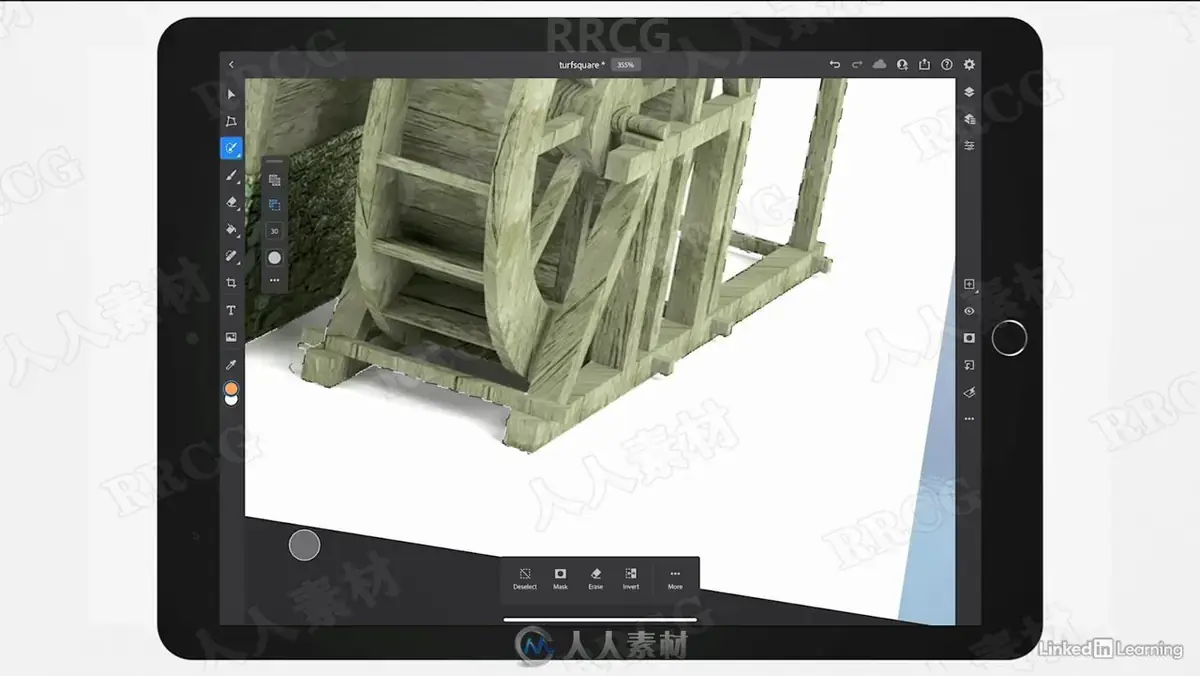Open the Share export icon
The width and height of the screenshot is (1200, 676).
(925, 64)
